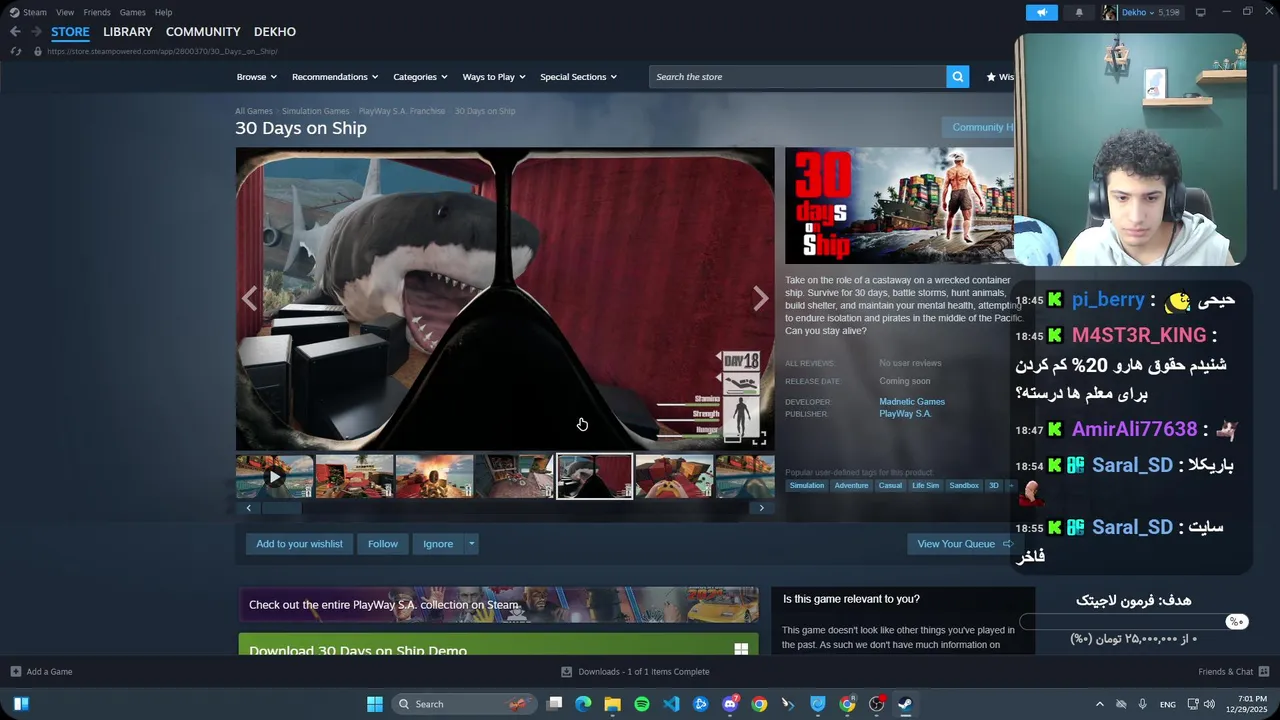Click Add to your wishlist
This screenshot has width=1280, height=720.
[299, 544]
